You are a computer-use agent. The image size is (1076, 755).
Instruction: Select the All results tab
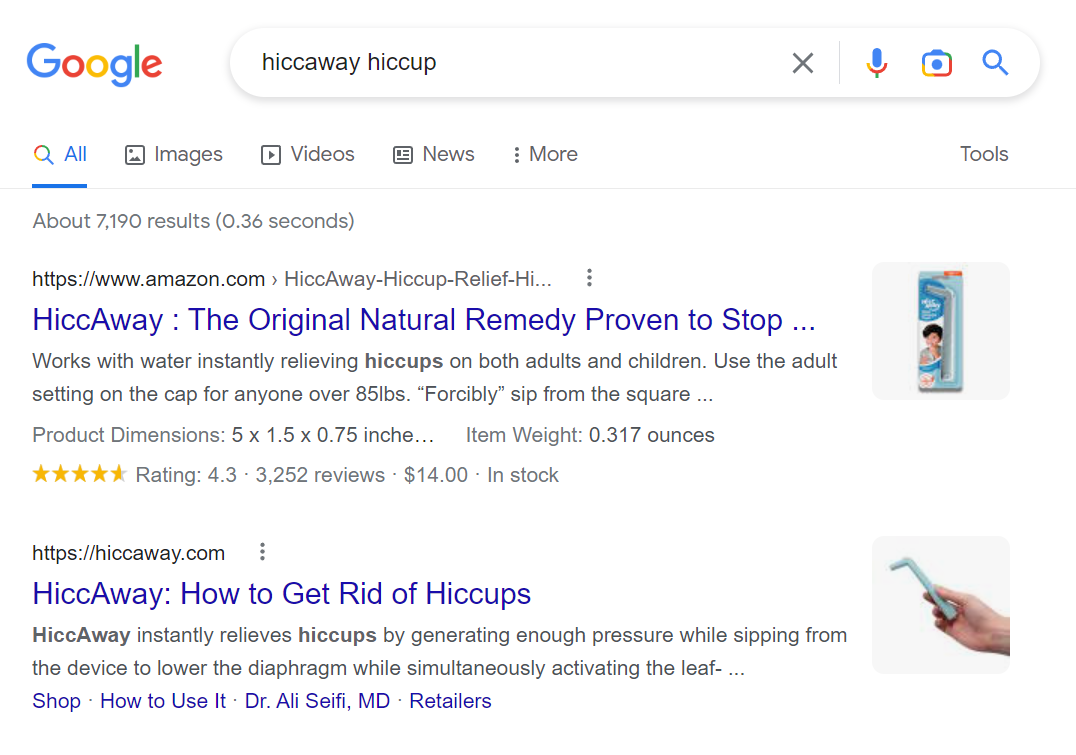point(60,154)
